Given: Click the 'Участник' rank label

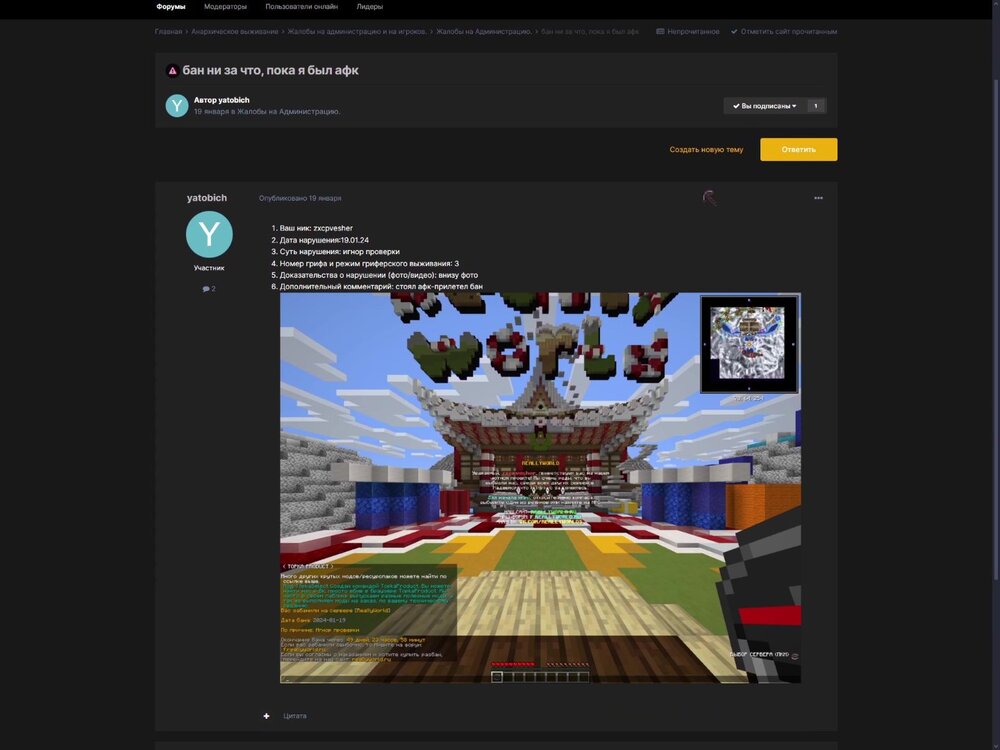Looking at the screenshot, I should pyautogui.click(x=209, y=268).
